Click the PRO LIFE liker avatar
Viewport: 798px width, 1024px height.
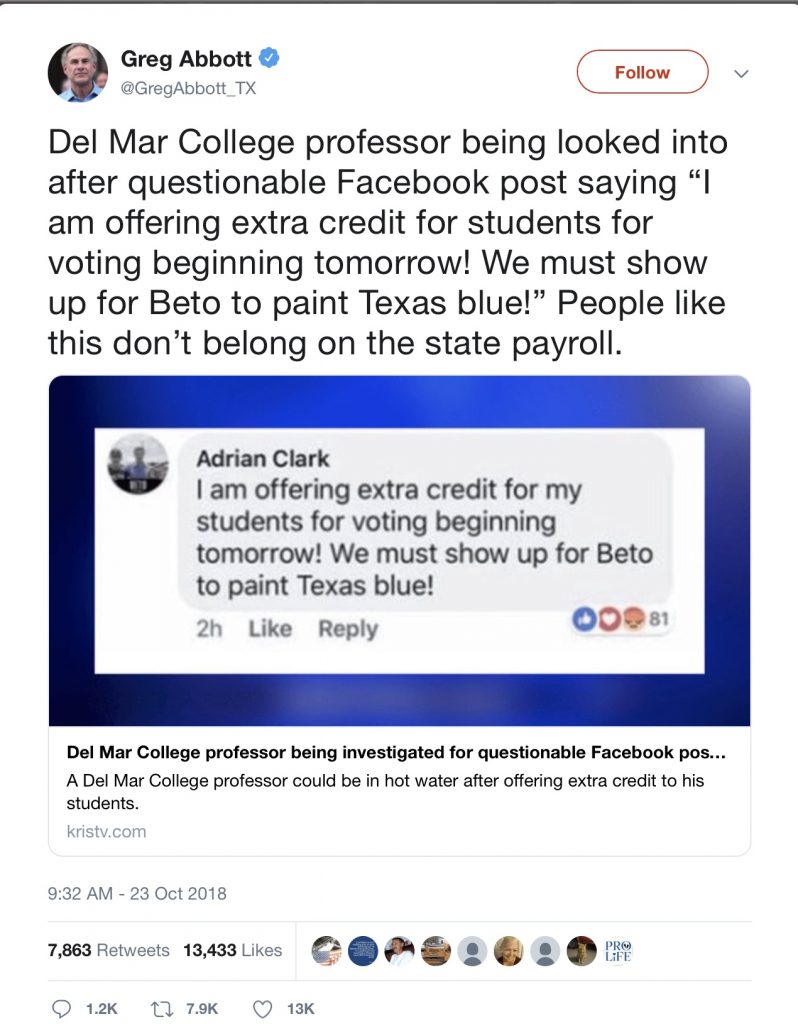(x=618, y=950)
